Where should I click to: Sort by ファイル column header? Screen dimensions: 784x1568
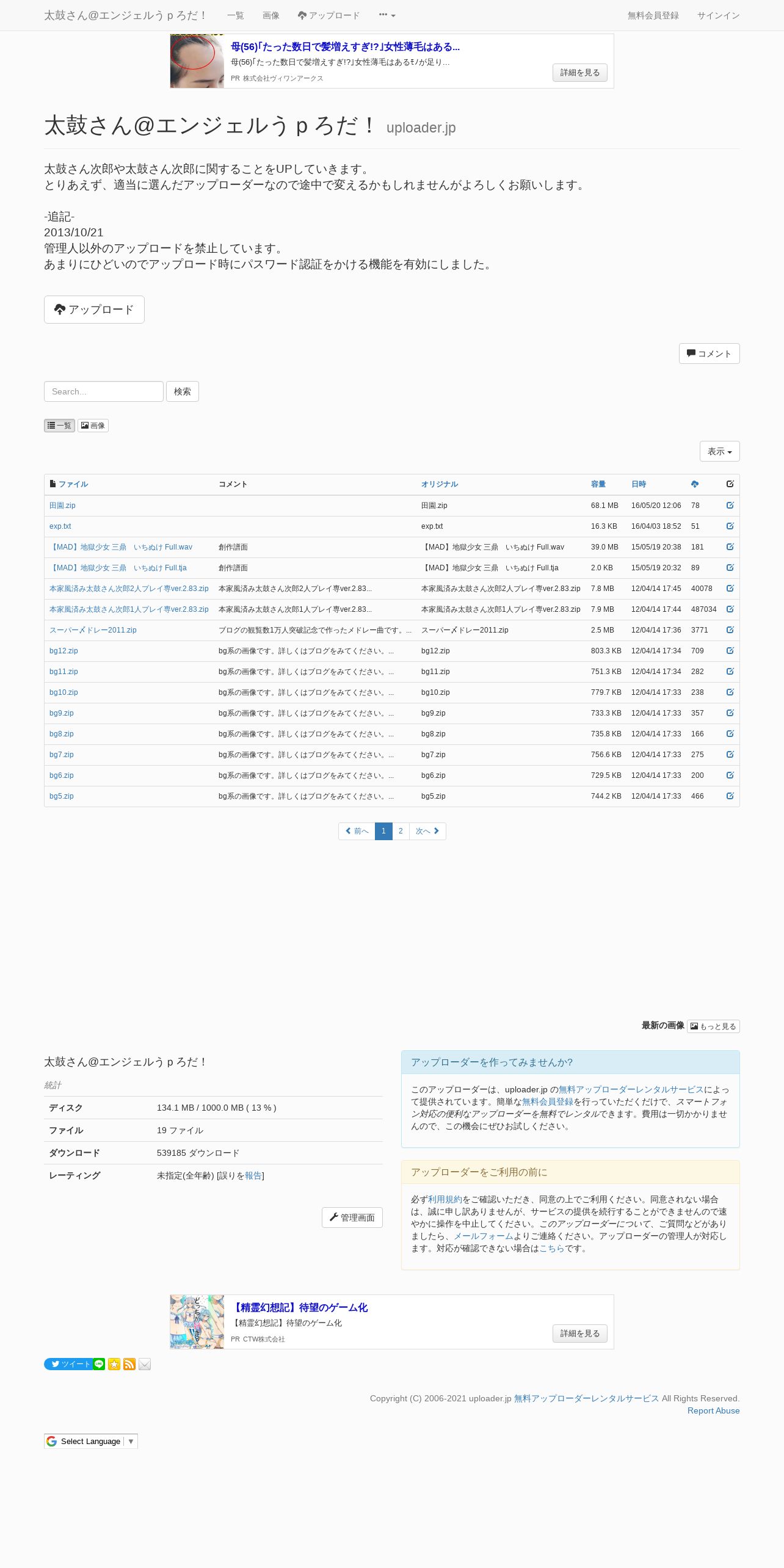click(73, 484)
